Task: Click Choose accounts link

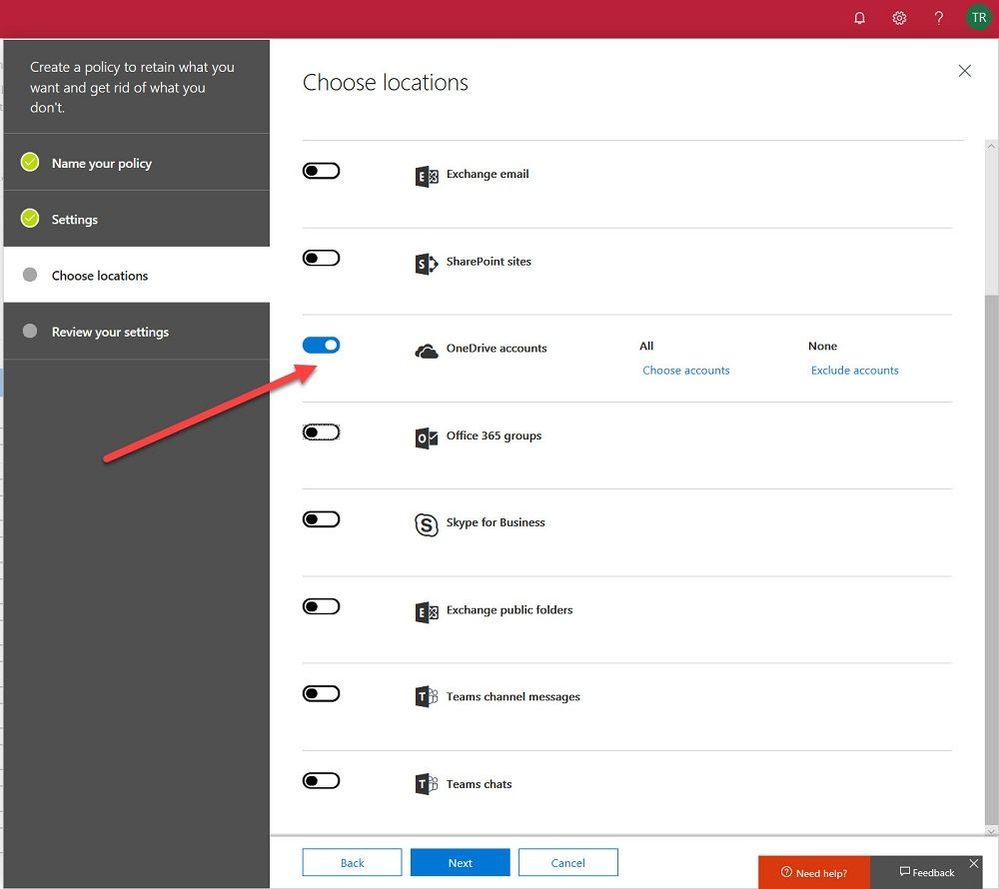Action: click(686, 370)
